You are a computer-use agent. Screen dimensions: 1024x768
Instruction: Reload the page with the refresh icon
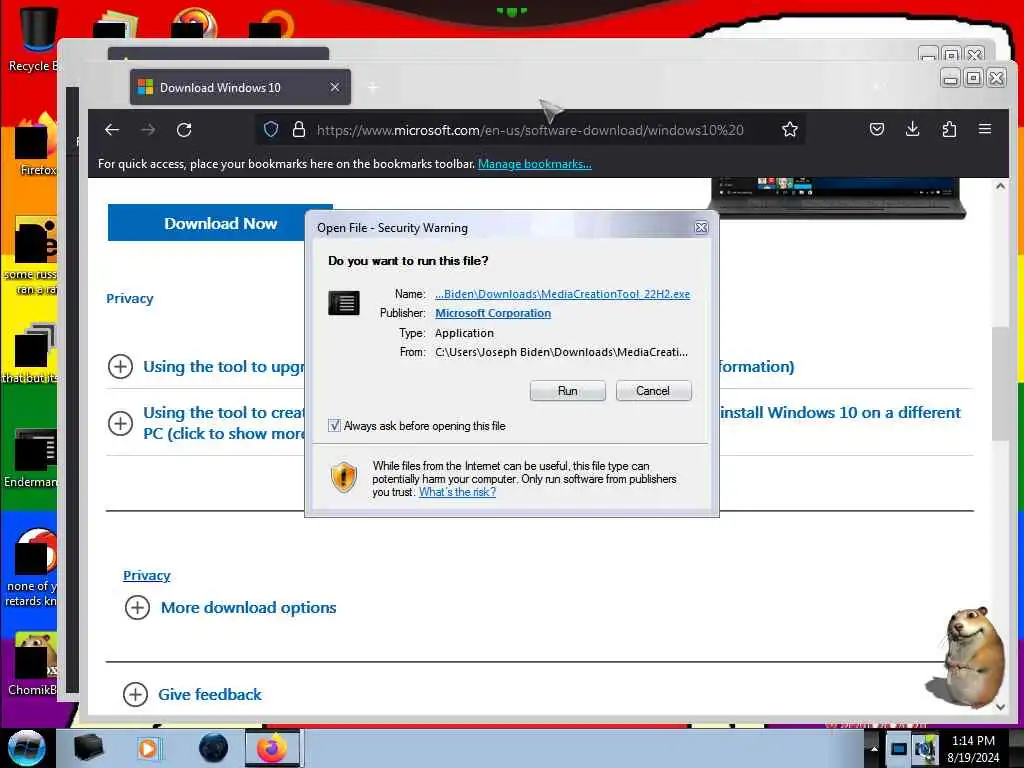[x=184, y=130]
